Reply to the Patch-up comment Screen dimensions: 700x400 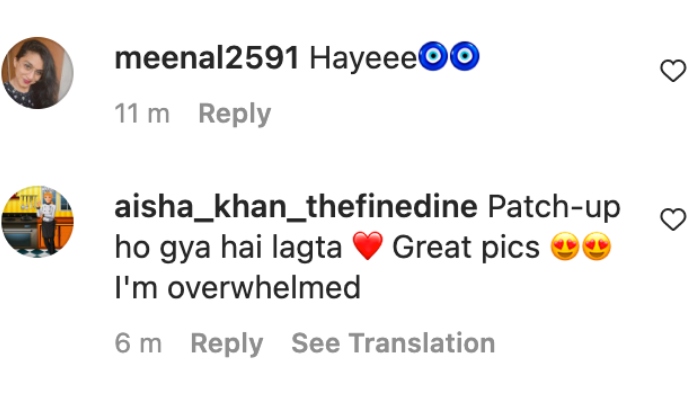tap(226, 343)
